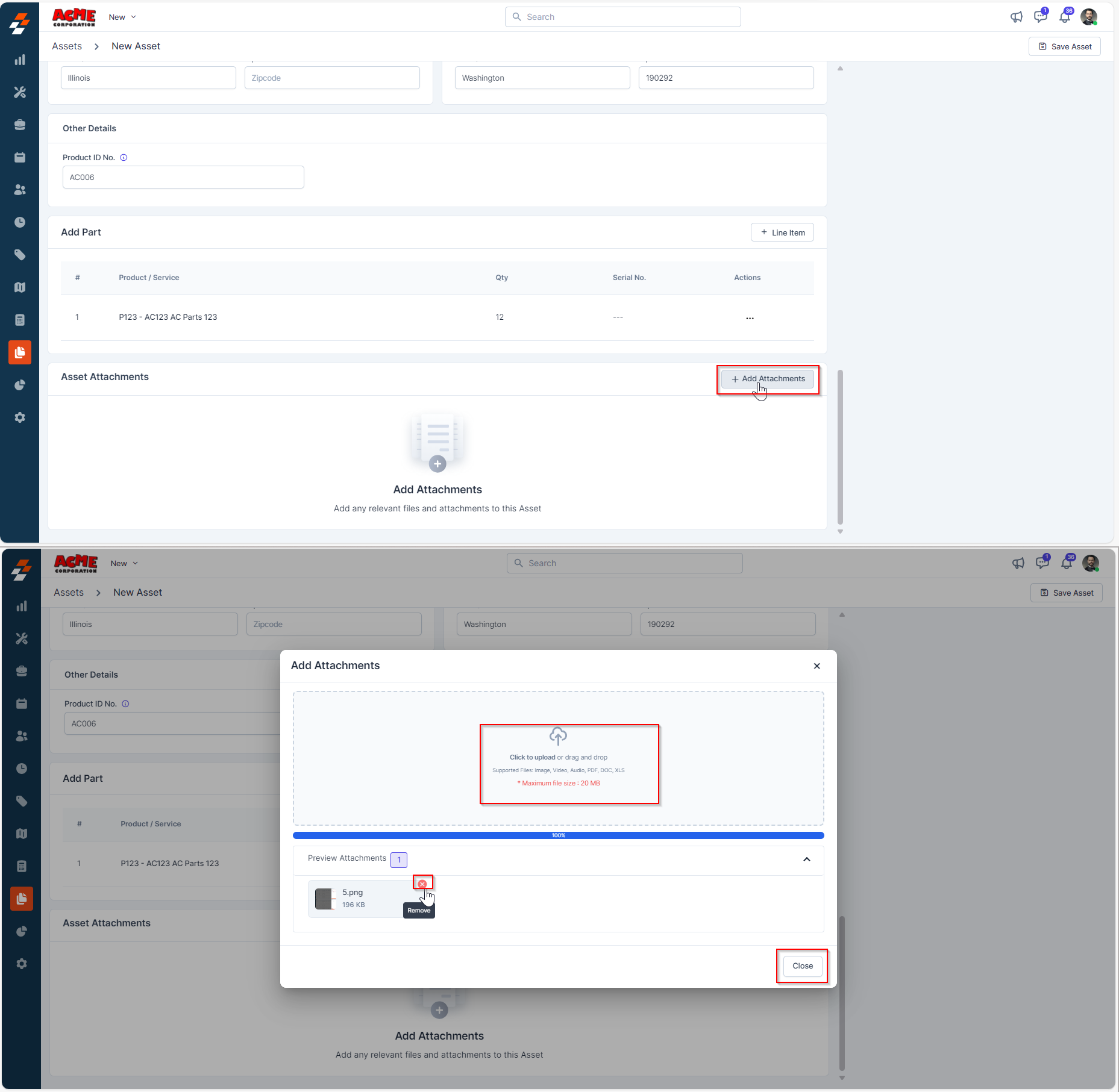The width and height of the screenshot is (1119, 1092).
Task: Open the user avatar menu in top screenshot
Action: point(1089,17)
